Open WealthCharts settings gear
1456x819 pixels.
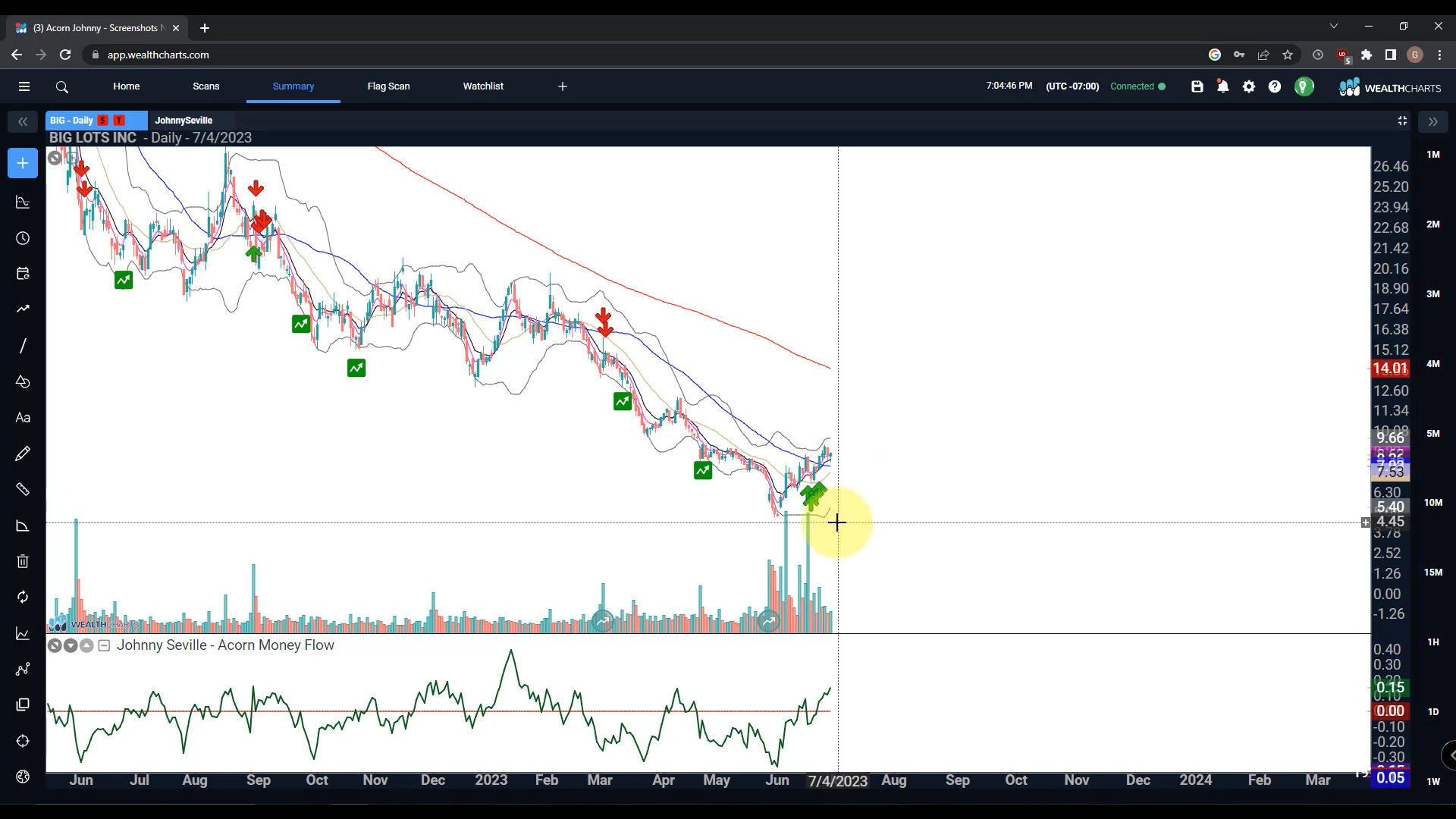1249,86
